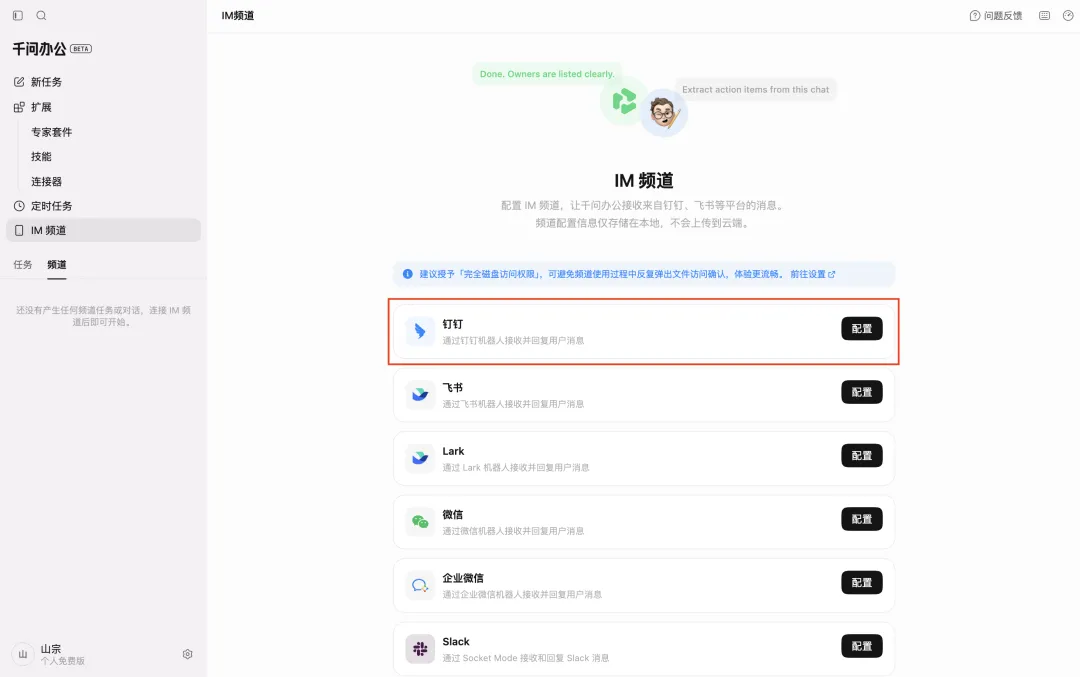Viewport: 1080px width, 677px height.
Task: Click 配置 button for 微信
Action: [x=862, y=519]
